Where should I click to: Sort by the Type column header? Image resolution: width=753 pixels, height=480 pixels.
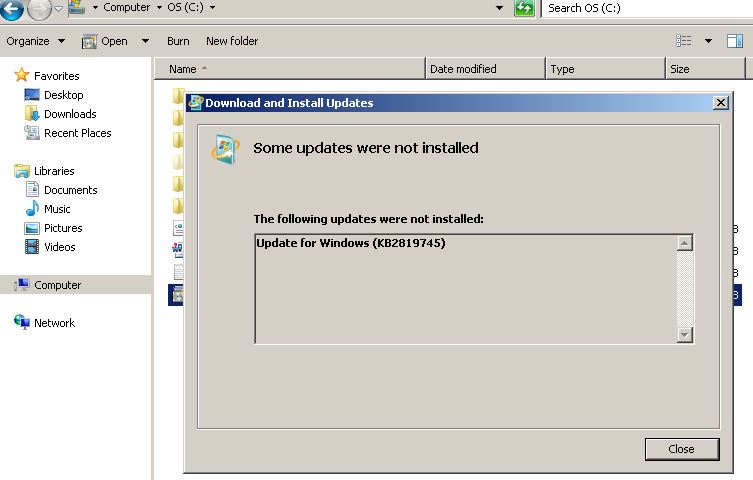[x=605, y=69]
